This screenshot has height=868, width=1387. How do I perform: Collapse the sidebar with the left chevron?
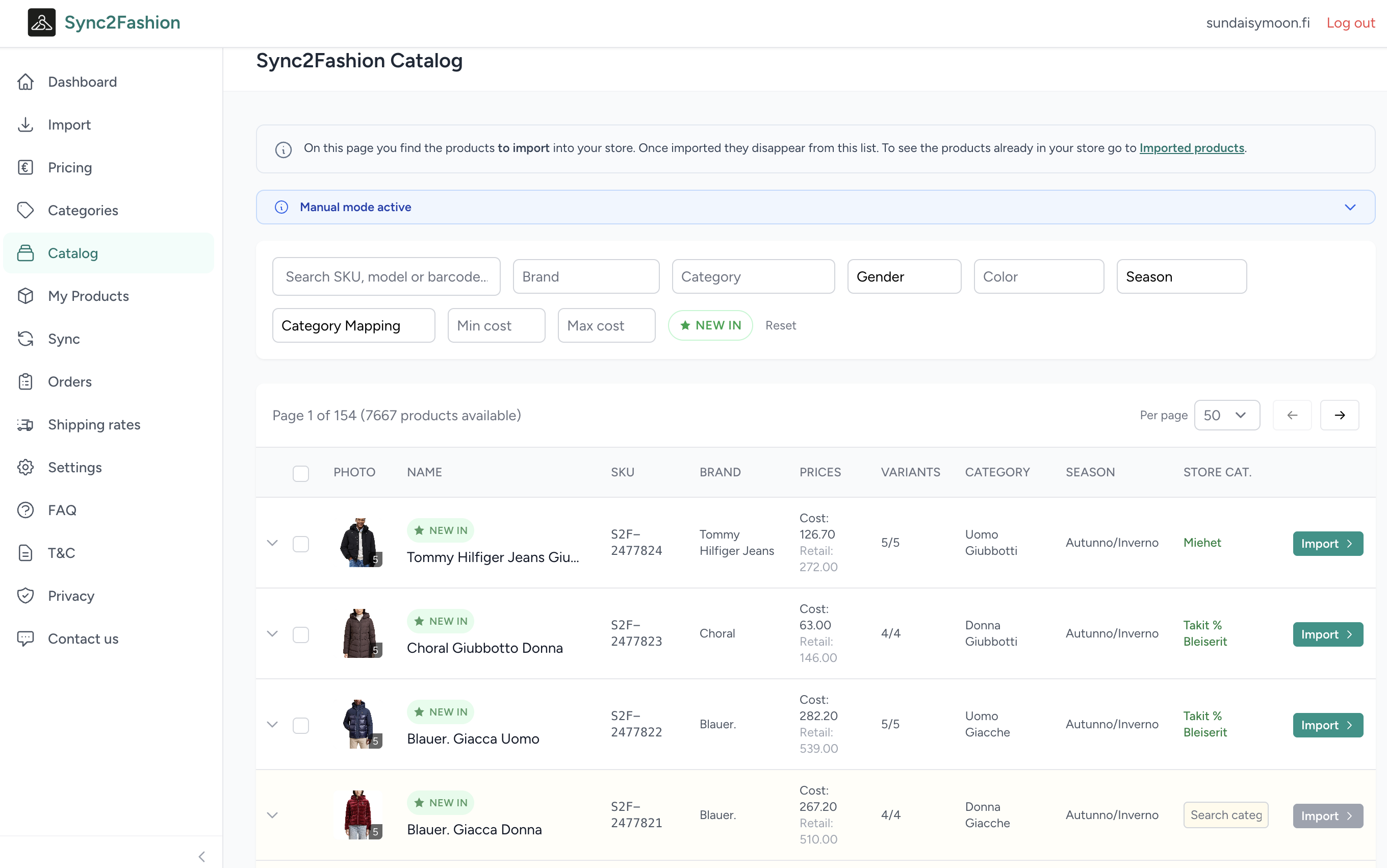(x=201, y=856)
